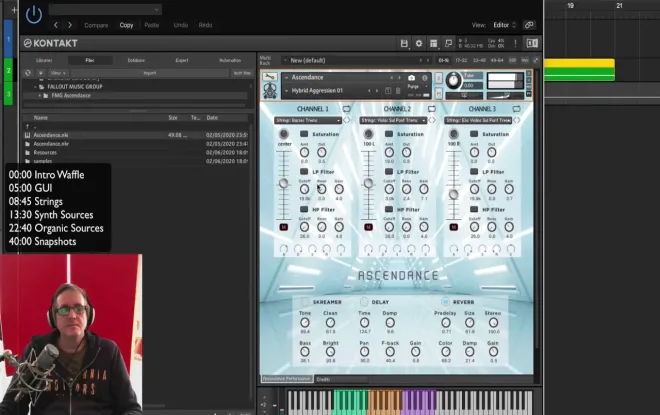Open Channel 1 source dropdown Strings Basses

point(308,120)
